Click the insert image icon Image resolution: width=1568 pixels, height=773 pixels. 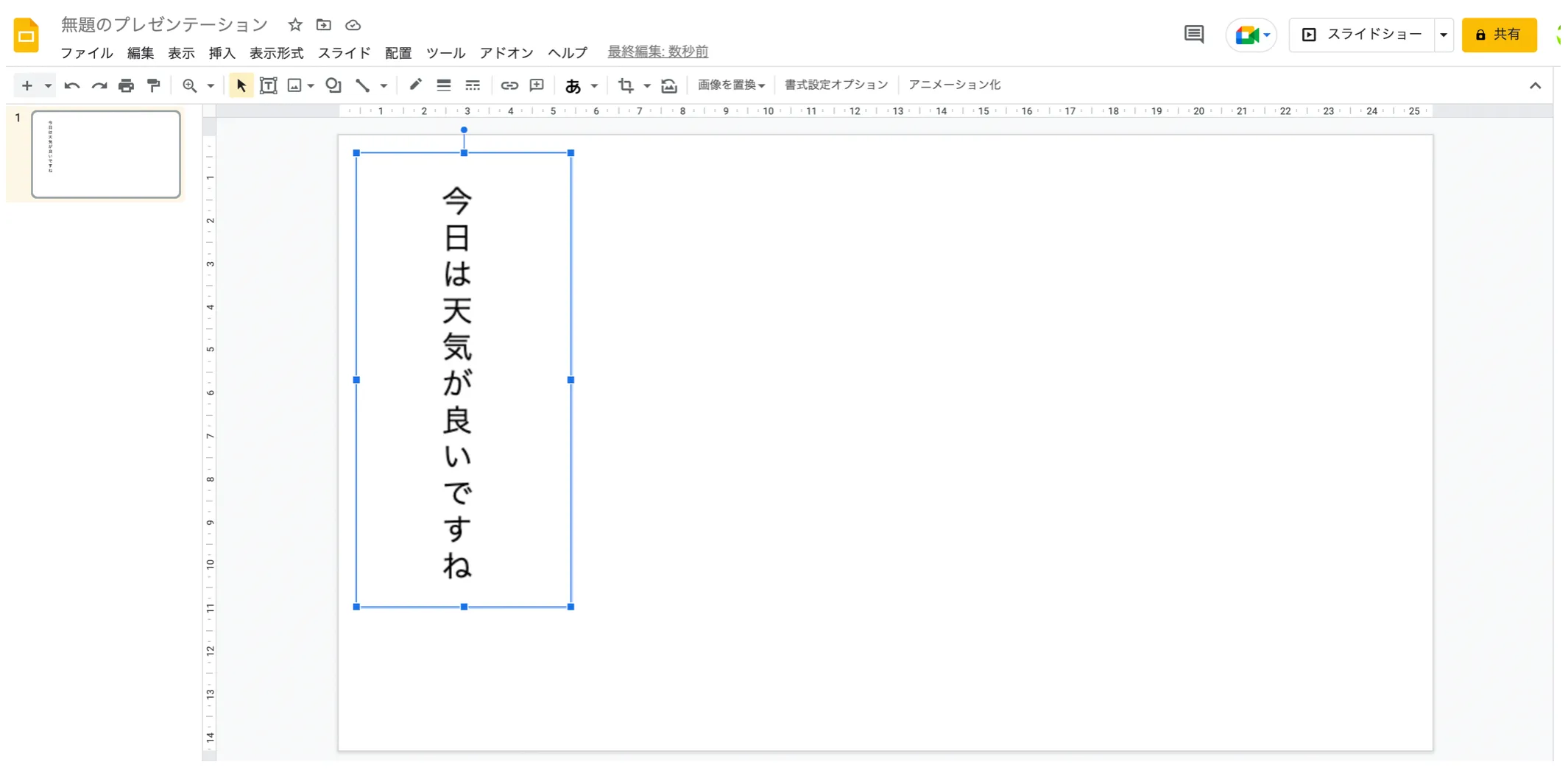(x=294, y=85)
